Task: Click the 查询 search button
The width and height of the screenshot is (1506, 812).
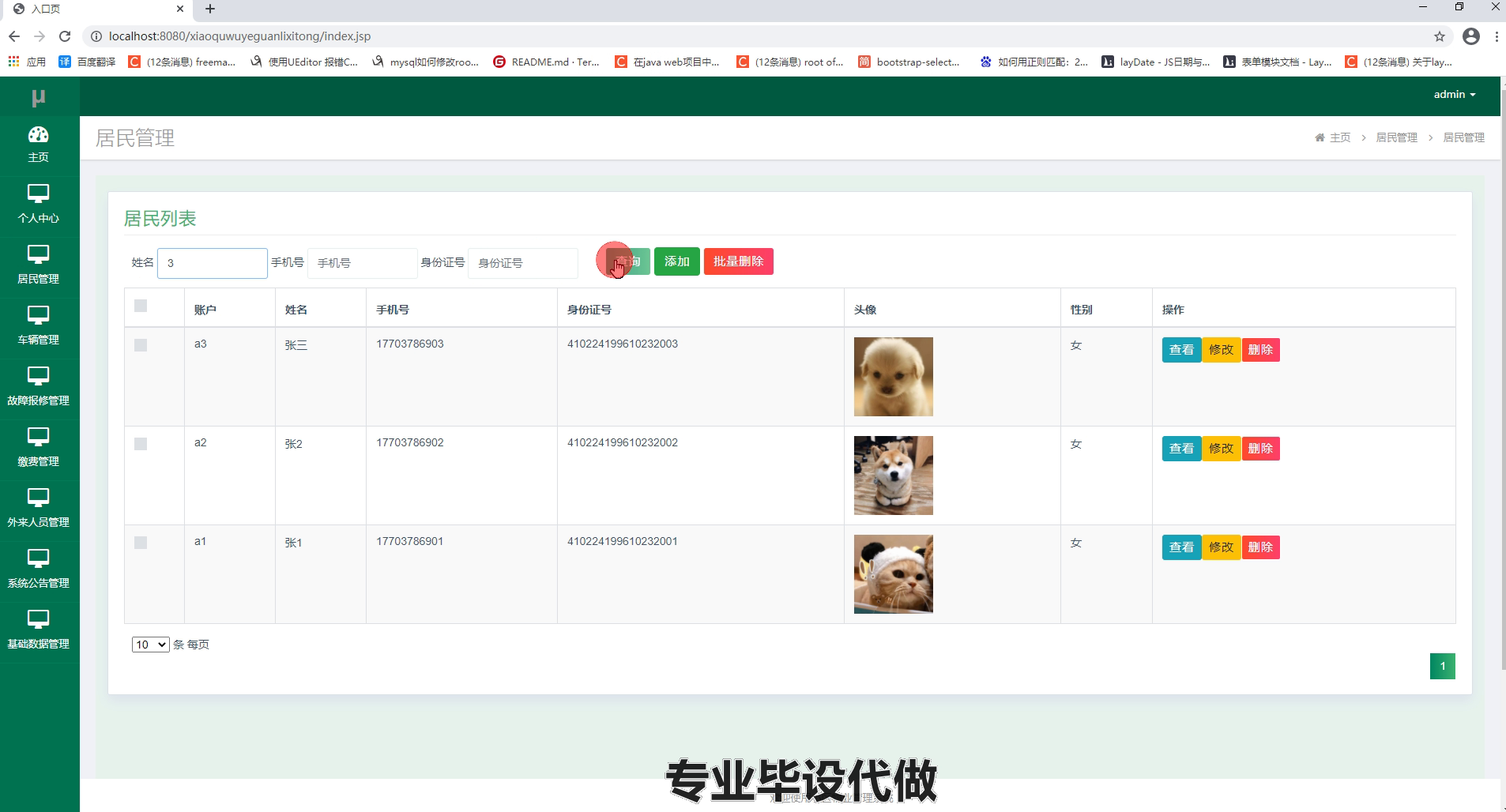Action: pyautogui.click(x=628, y=261)
